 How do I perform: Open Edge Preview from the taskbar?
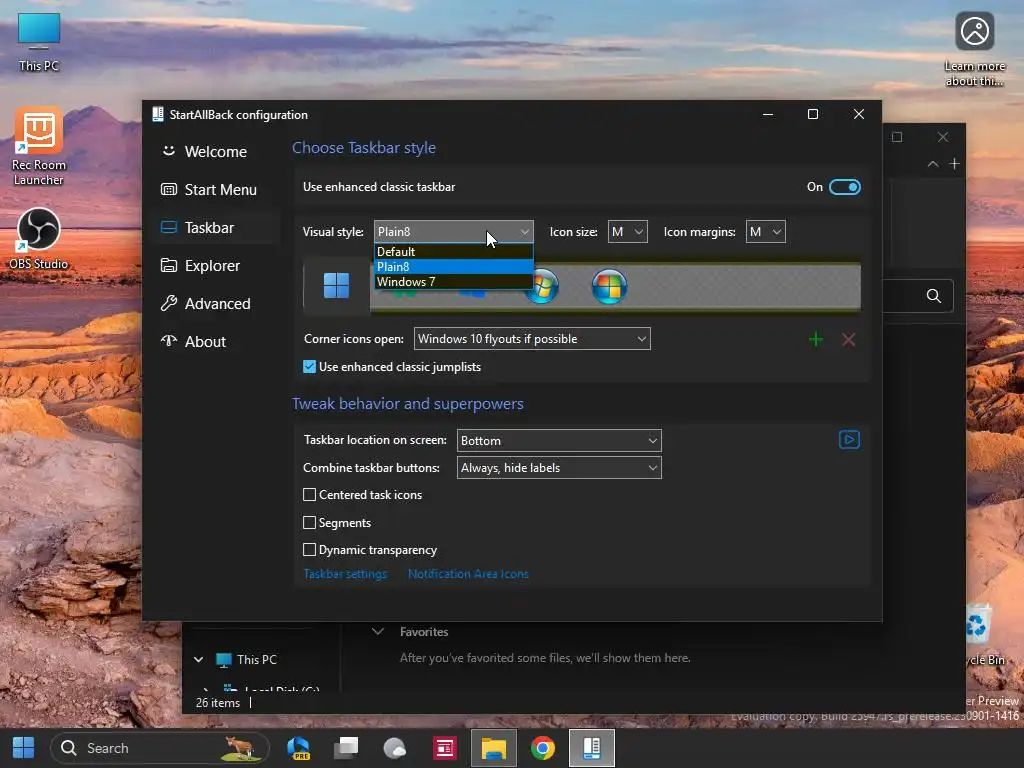pyautogui.click(x=298, y=748)
